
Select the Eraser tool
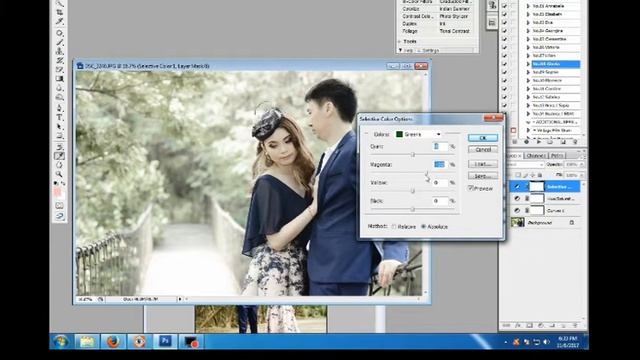tap(60, 69)
